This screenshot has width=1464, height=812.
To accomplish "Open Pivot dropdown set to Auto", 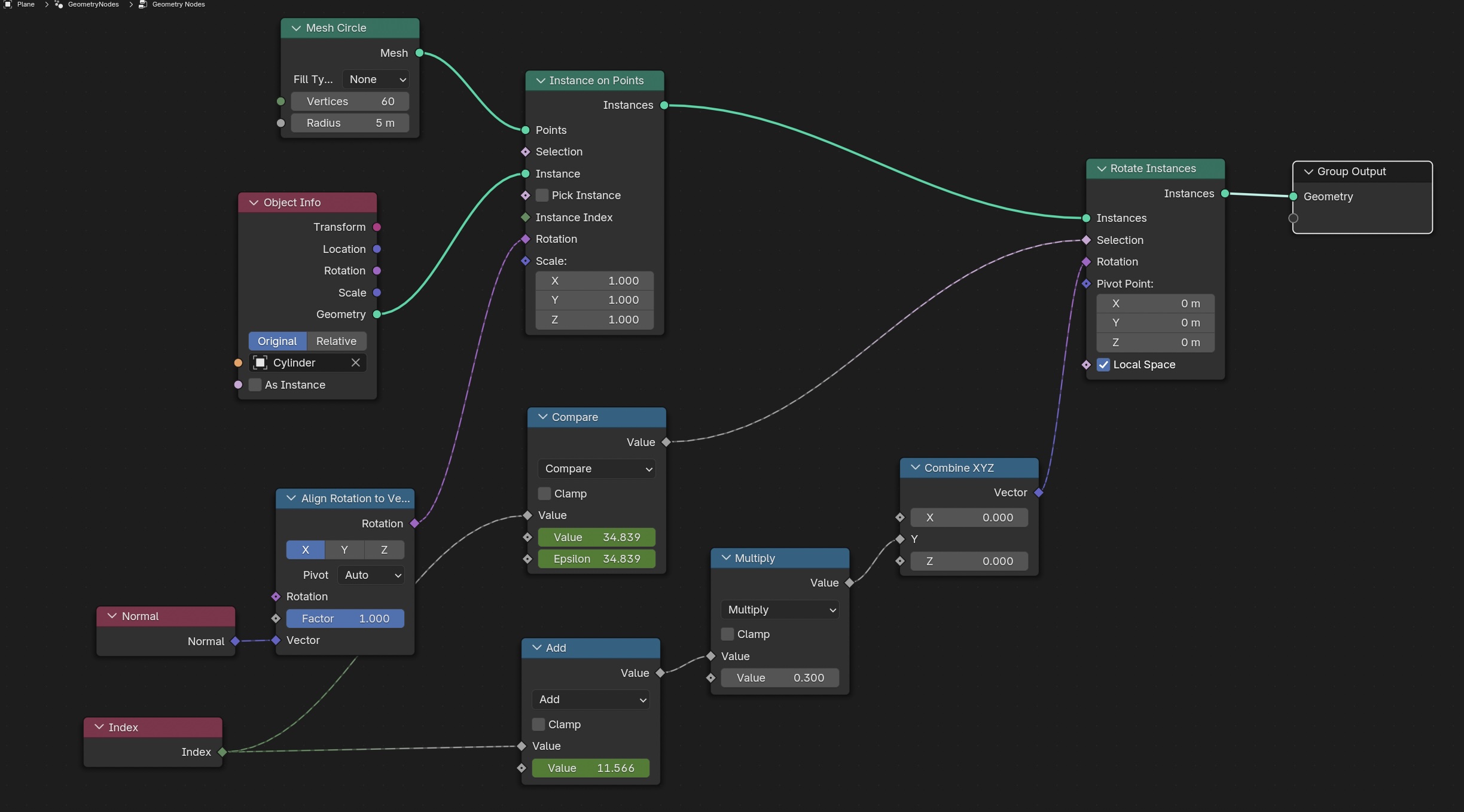I will coord(371,575).
